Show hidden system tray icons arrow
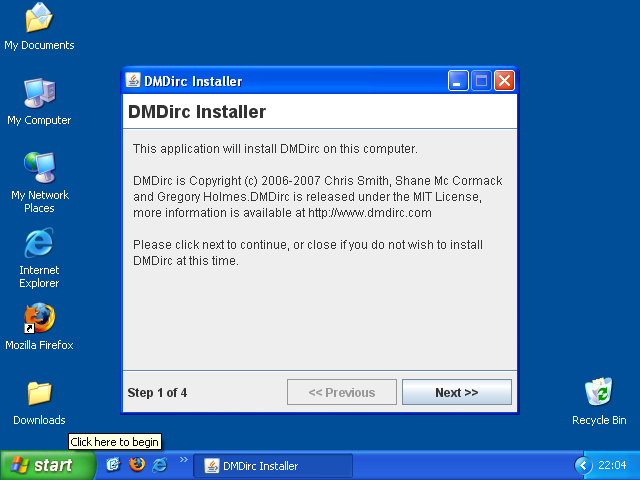Viewport: 640px width, 480px height. 583,465
